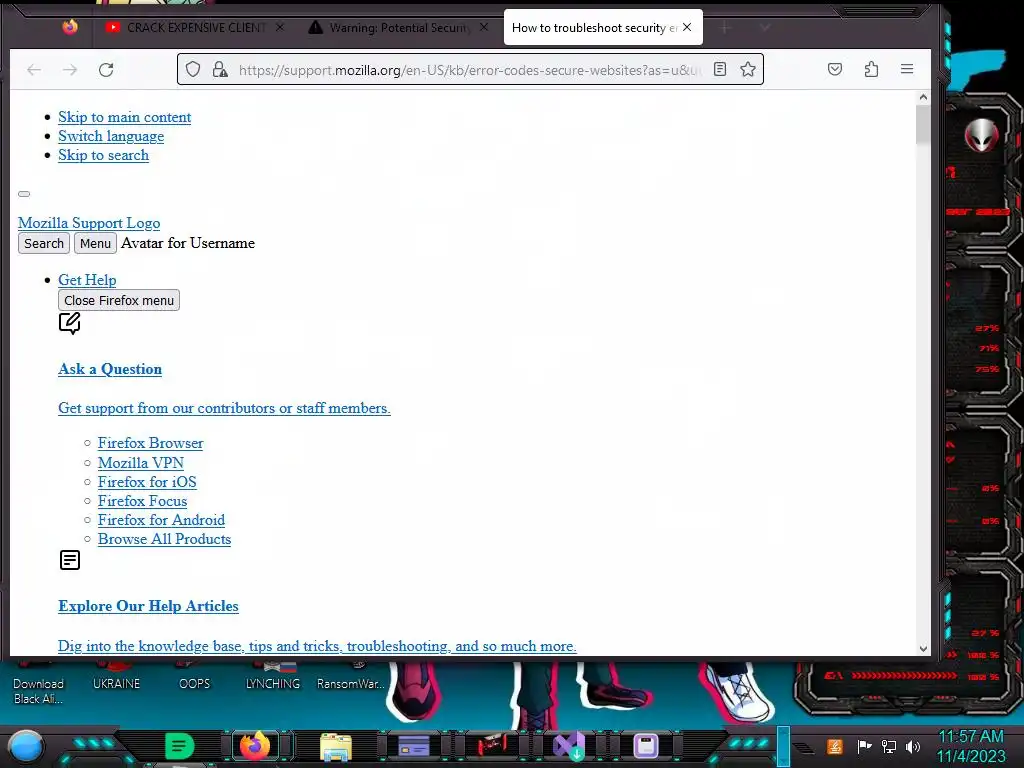
Task: Close the CRACK EXPENSIVE CLIENT tab
Action: coord(280,27)
